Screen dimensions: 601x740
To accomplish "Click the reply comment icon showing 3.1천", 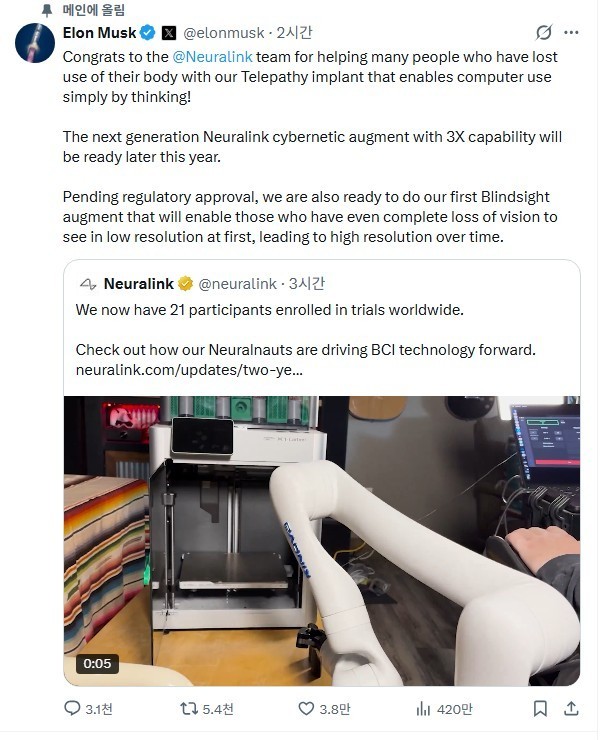I will [x=72, y=708].
